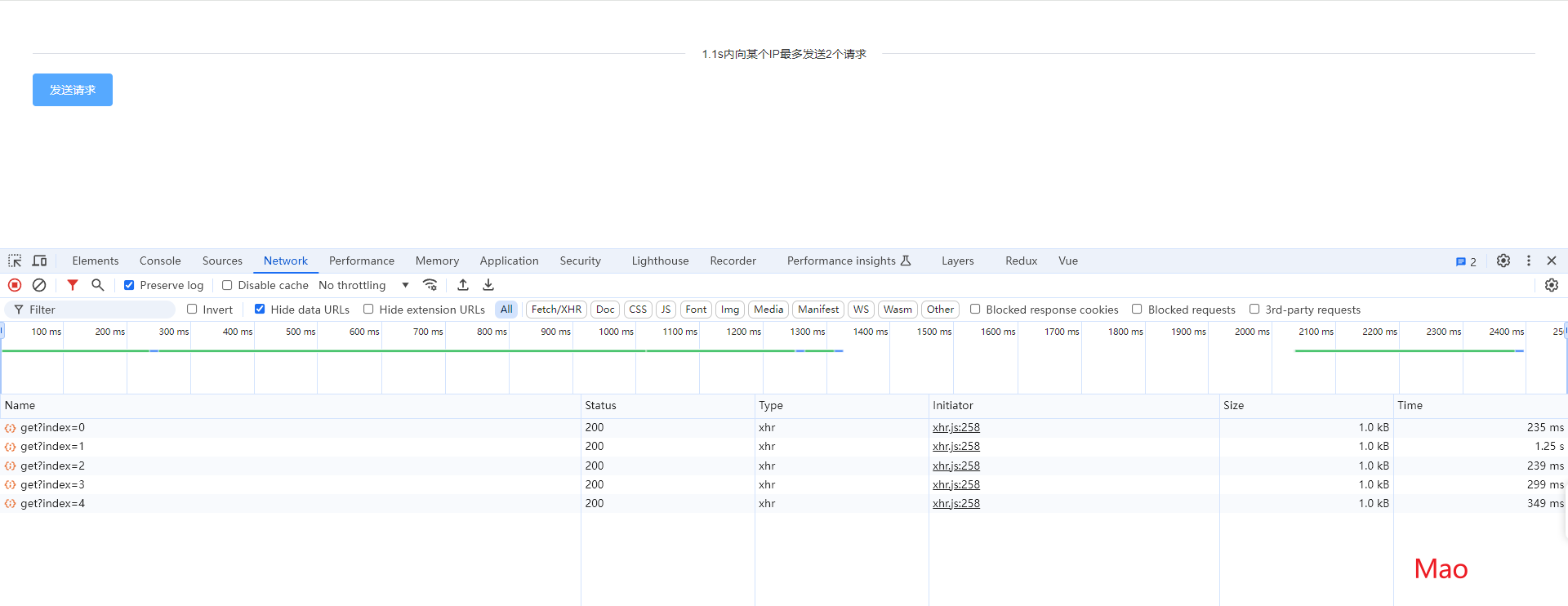Image resolution: width=1568 pixels, height=606 pixels.
Task: Focus the Filter text field
Action: [x=90, y=310]
